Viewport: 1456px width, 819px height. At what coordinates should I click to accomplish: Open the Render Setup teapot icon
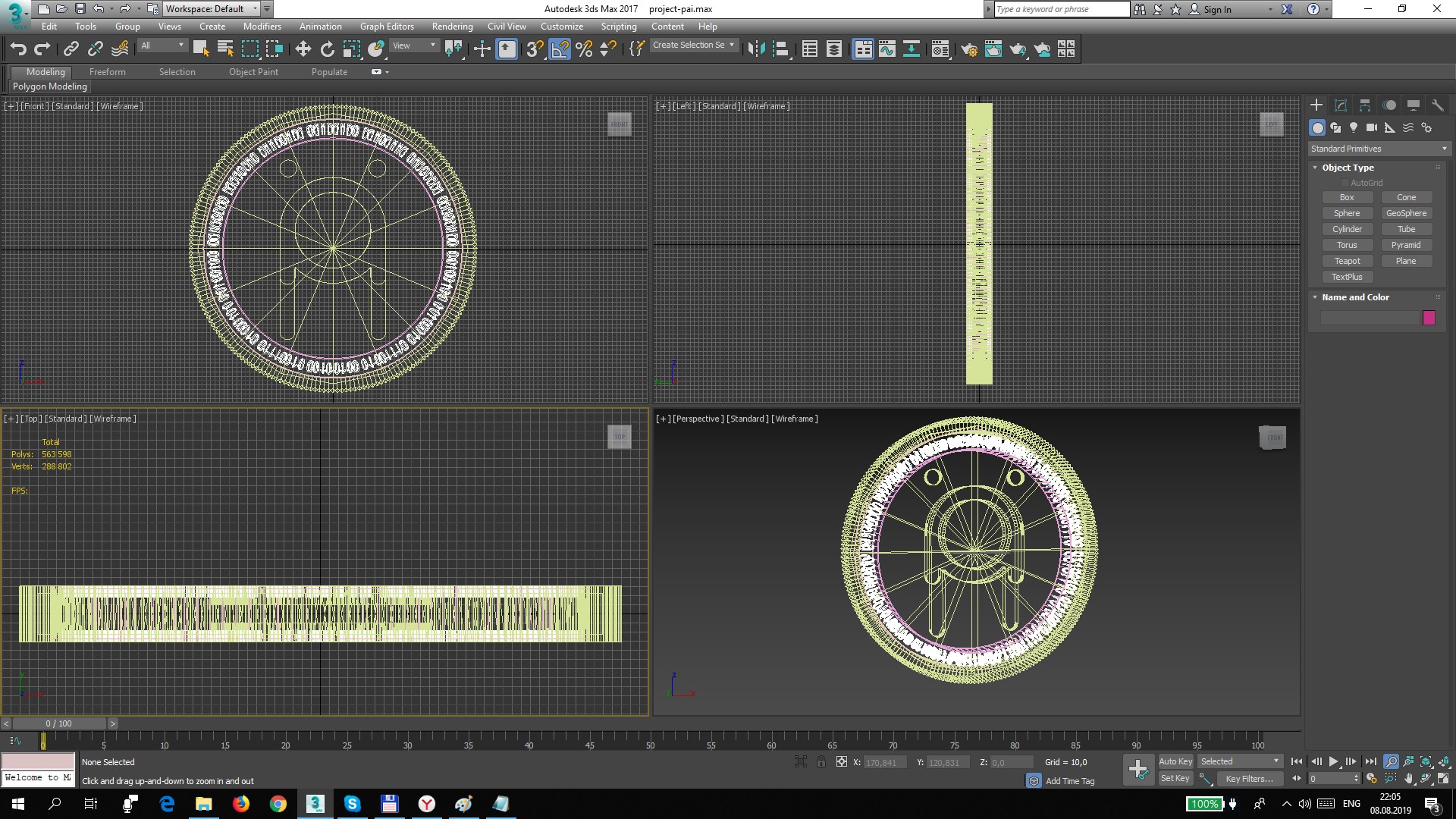[x=968, y=49]
